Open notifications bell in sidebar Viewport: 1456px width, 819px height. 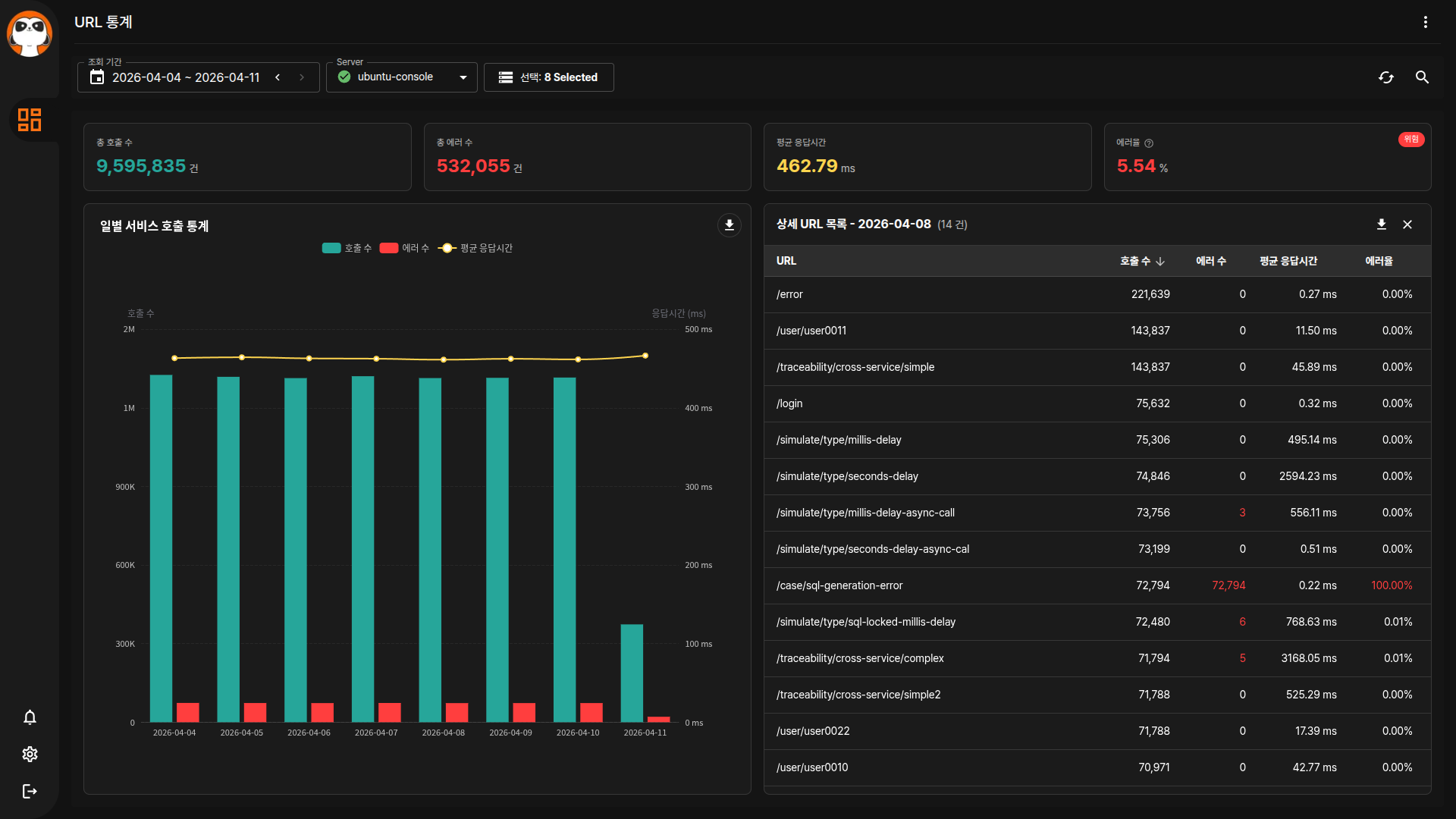(30, 717)
